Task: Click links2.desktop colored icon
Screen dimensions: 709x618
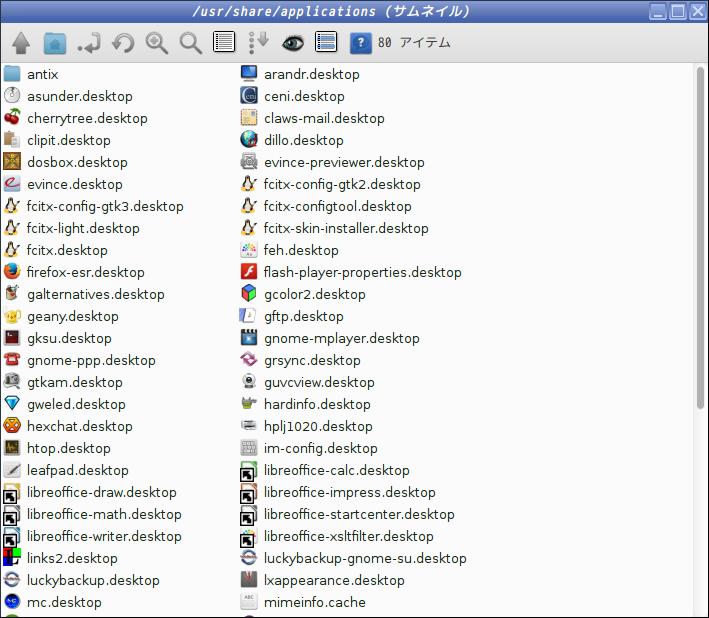Action: point(12,557)
